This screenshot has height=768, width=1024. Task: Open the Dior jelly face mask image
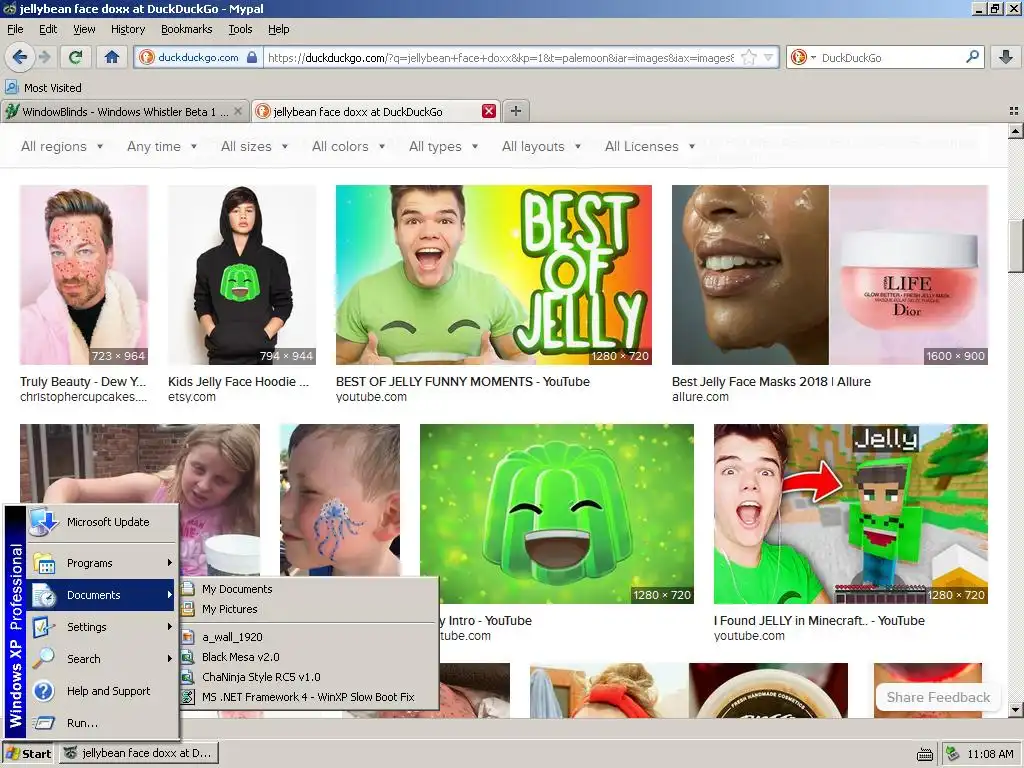pyautogui.click(x=830, y=275)
